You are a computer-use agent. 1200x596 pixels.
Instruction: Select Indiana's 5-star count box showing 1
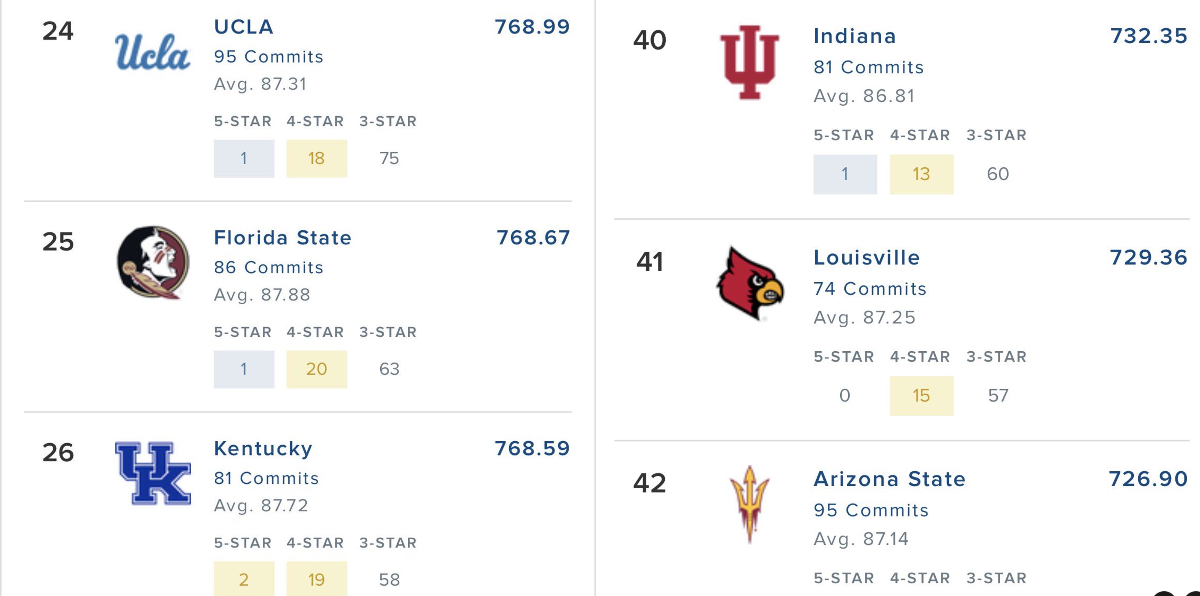(845, 174)
